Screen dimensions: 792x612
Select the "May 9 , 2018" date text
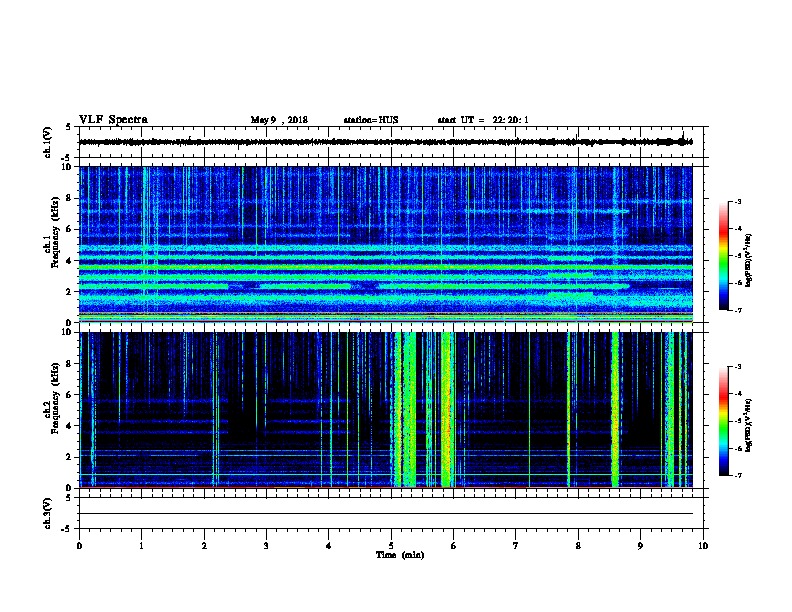(x=279, y=120)
